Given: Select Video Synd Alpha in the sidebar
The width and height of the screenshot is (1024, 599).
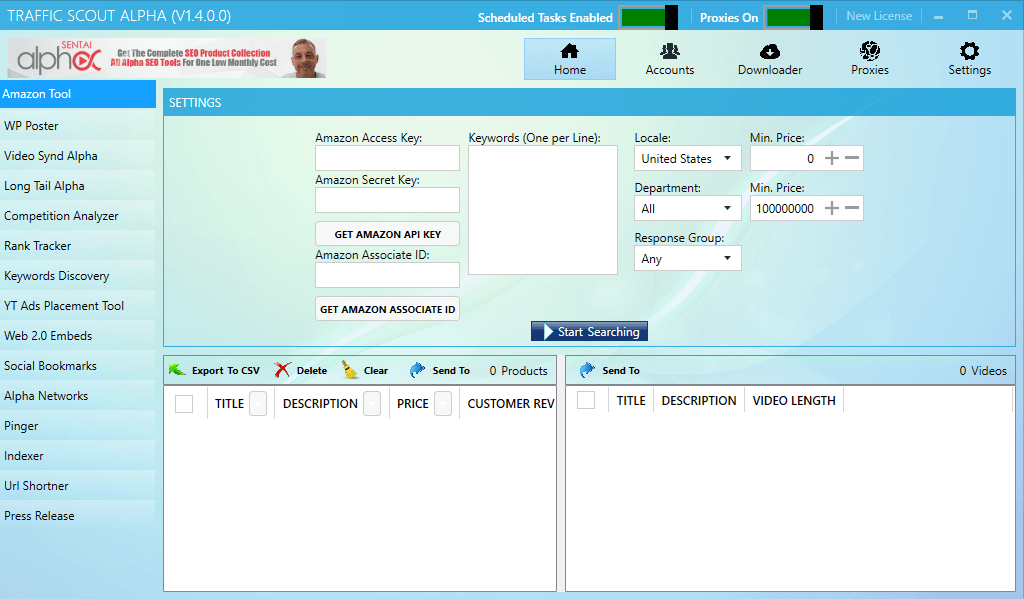Looking at the screenshot, I should pyautogui.click(x=78, y=155).
